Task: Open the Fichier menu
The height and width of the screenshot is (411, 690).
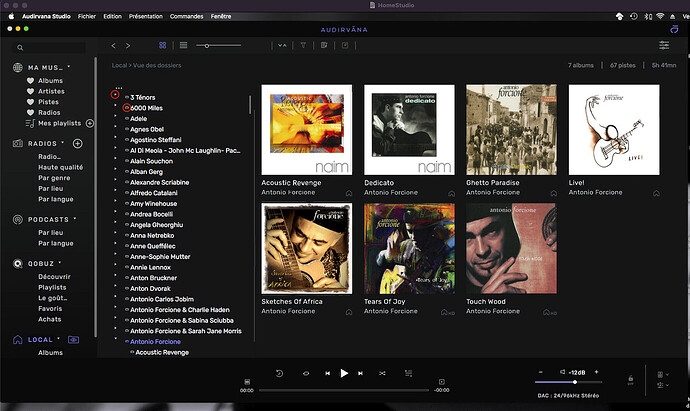Action: [x=87, y=16]
